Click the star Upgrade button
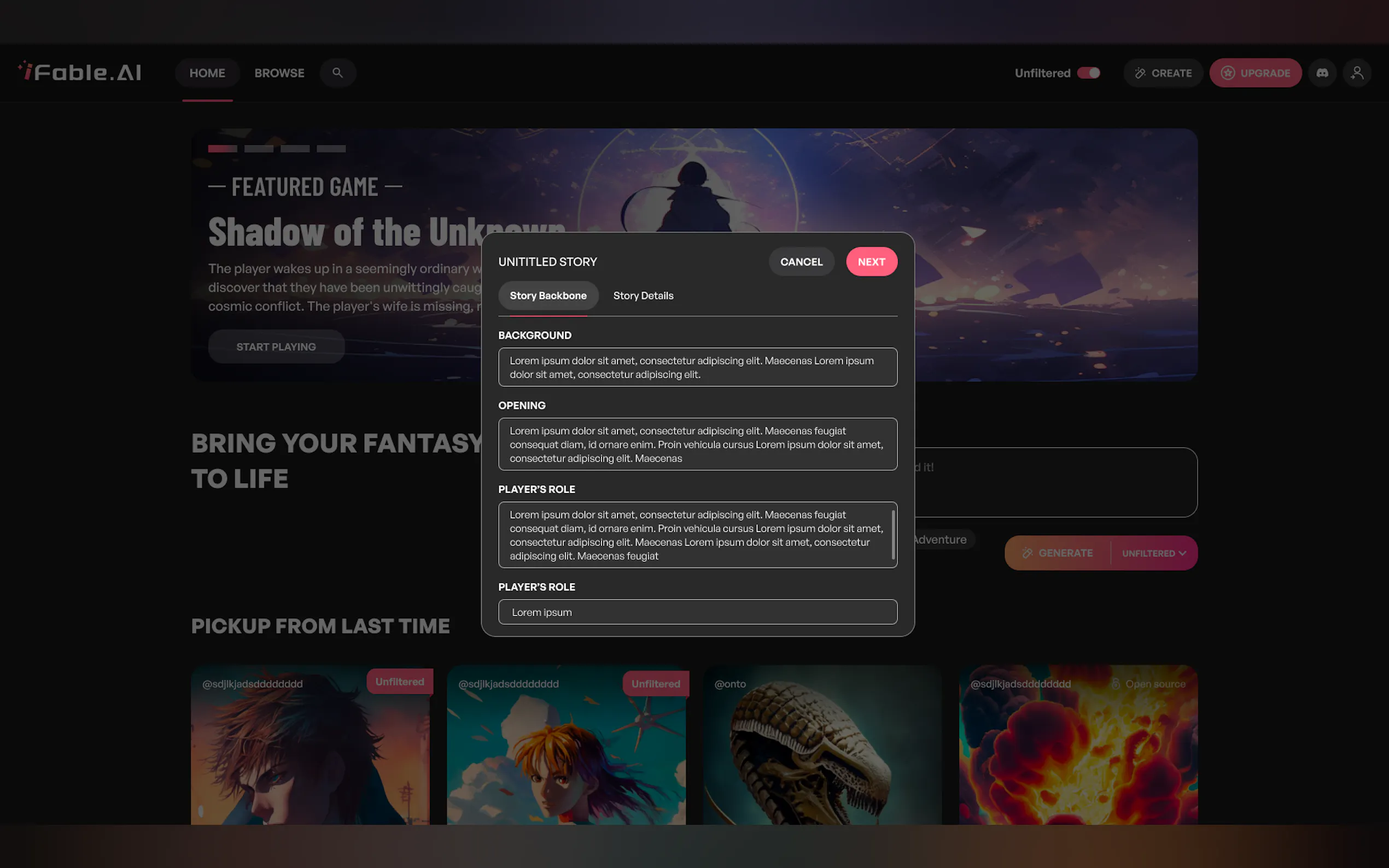1389x868 pixels. [x=1255, y=73]
